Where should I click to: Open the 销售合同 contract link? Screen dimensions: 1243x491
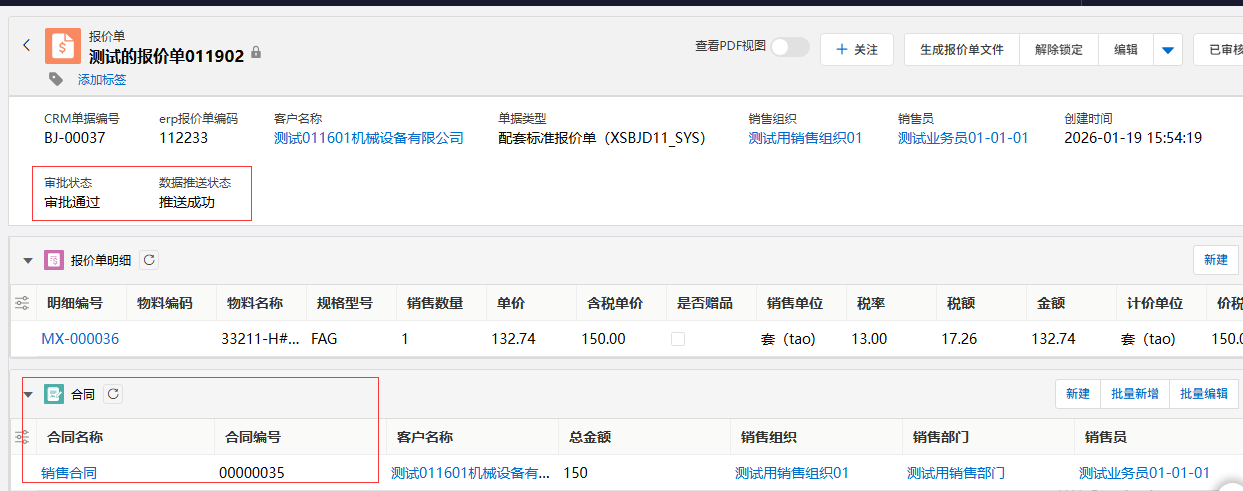(69, 473)
